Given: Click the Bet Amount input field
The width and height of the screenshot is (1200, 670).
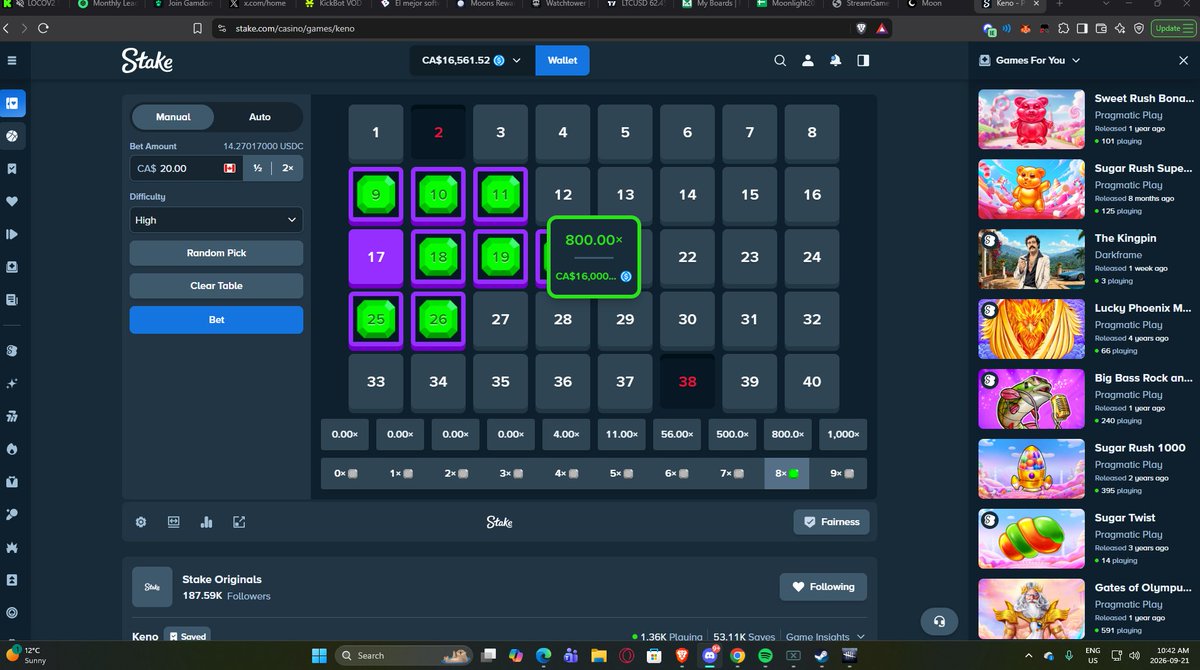Looking at the screenshot, I should (x=186, y=168).
